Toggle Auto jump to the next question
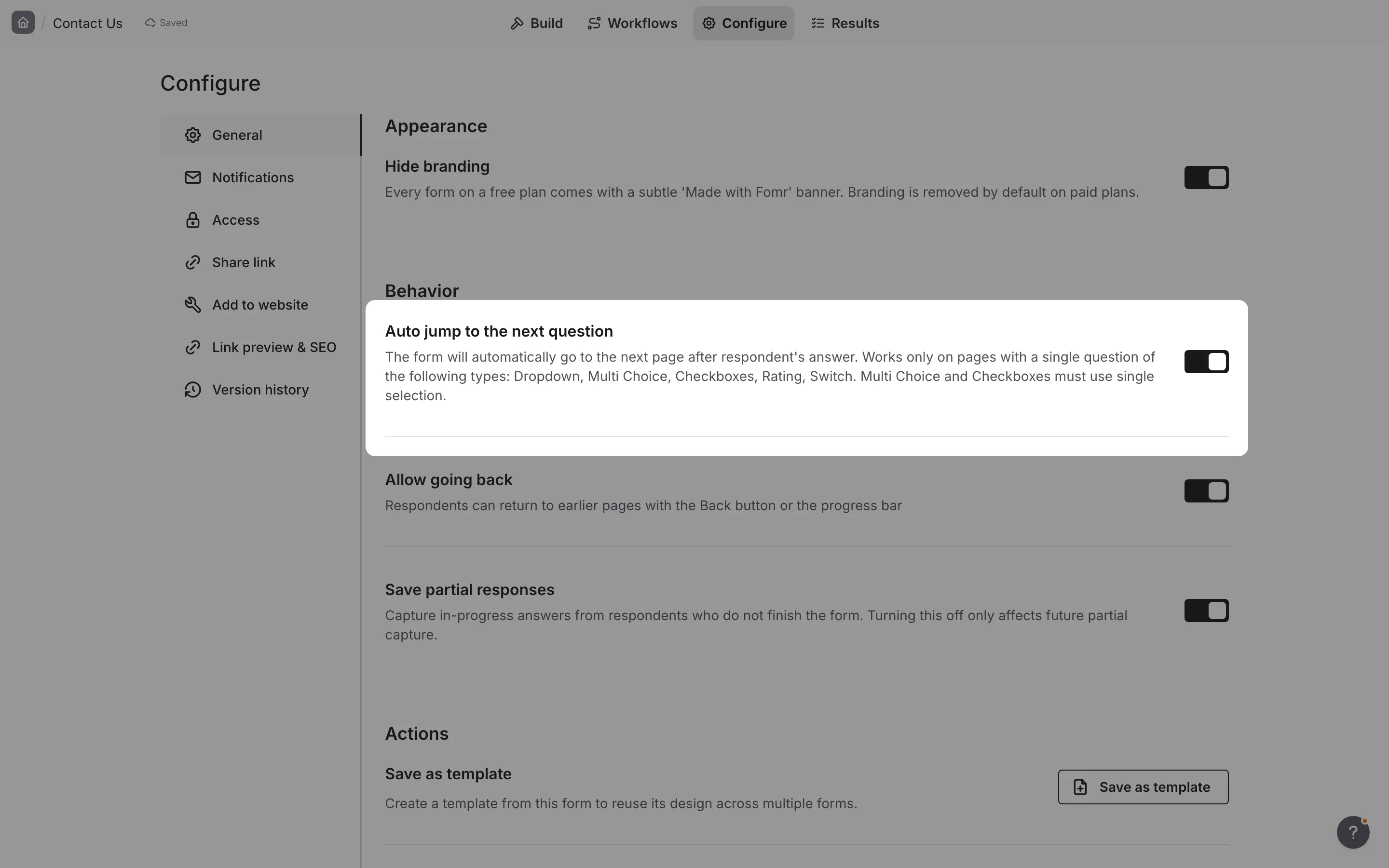1389x868 pixels. pos(1206,362)
